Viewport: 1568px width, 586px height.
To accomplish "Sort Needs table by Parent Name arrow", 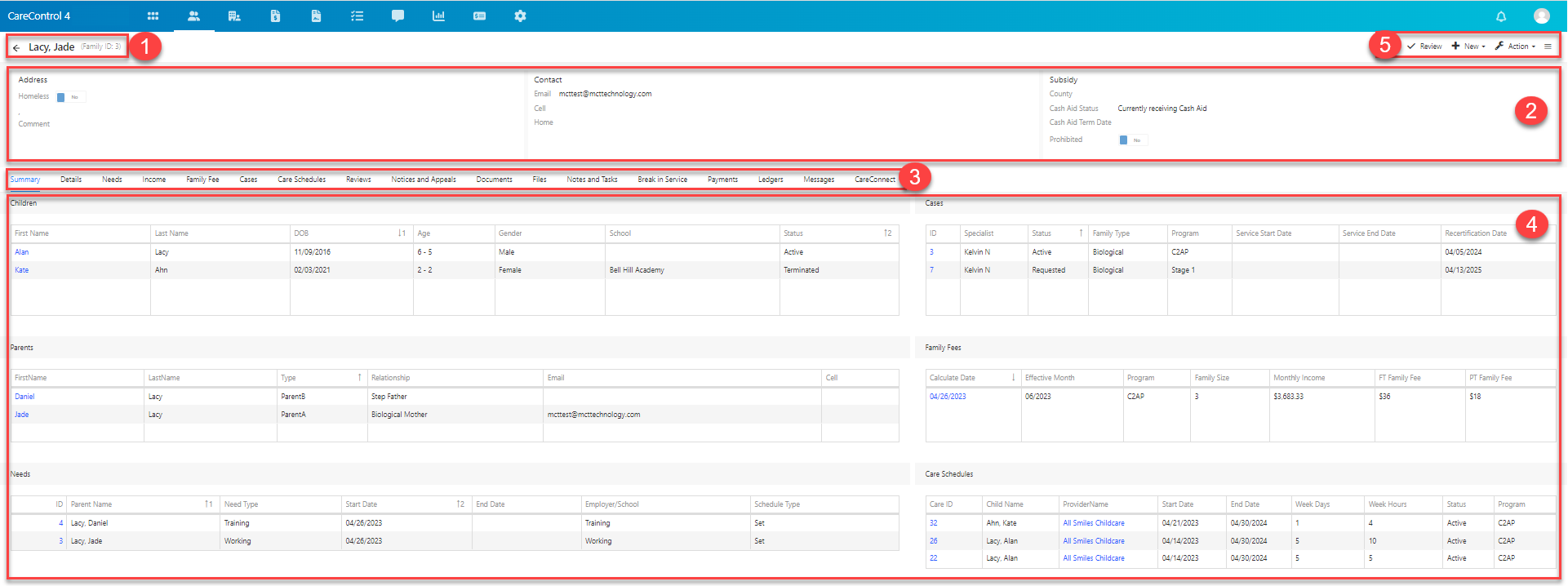I will tap(209, 504).
